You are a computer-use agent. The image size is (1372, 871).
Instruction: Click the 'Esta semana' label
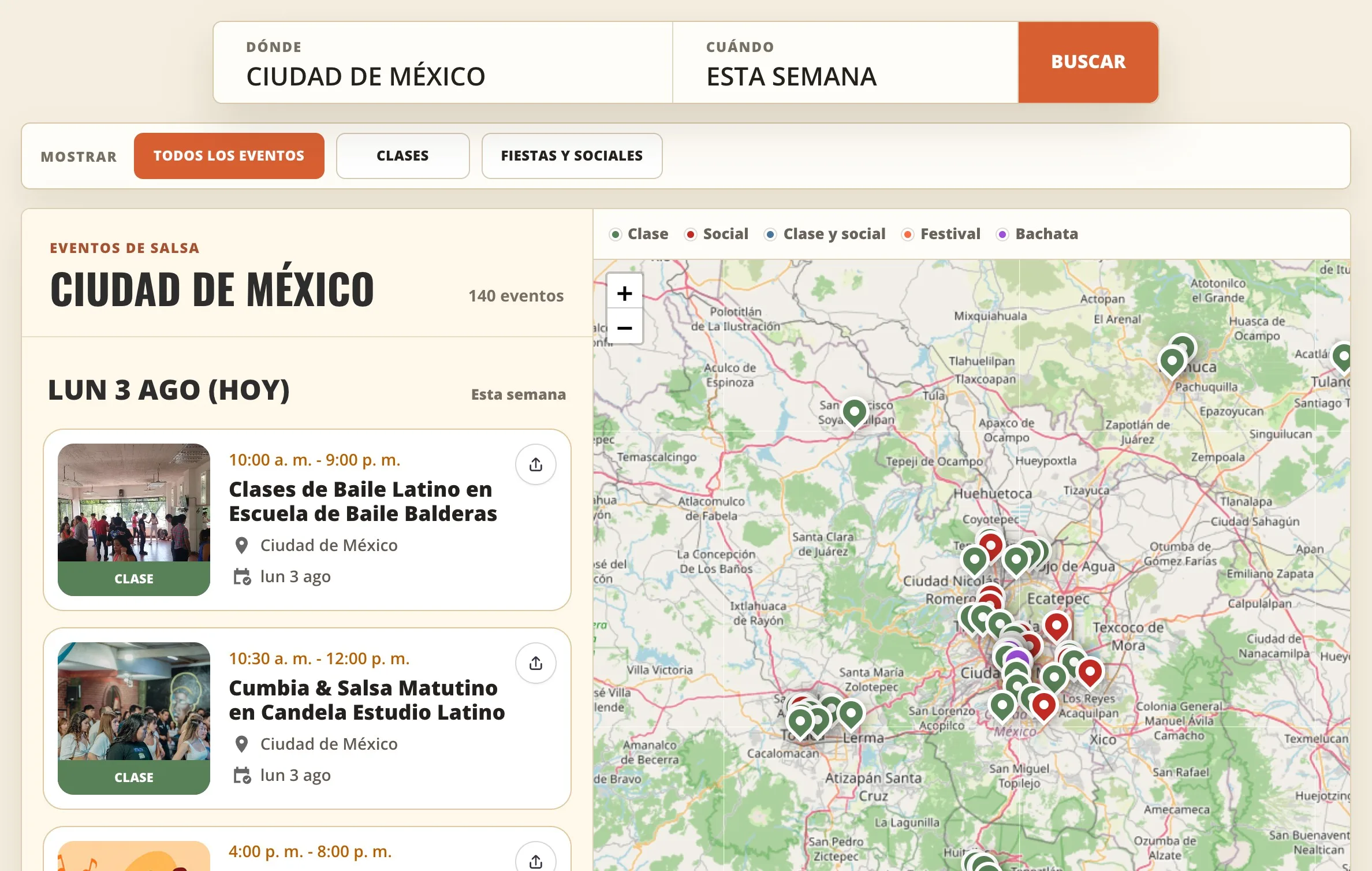point(518,394)
